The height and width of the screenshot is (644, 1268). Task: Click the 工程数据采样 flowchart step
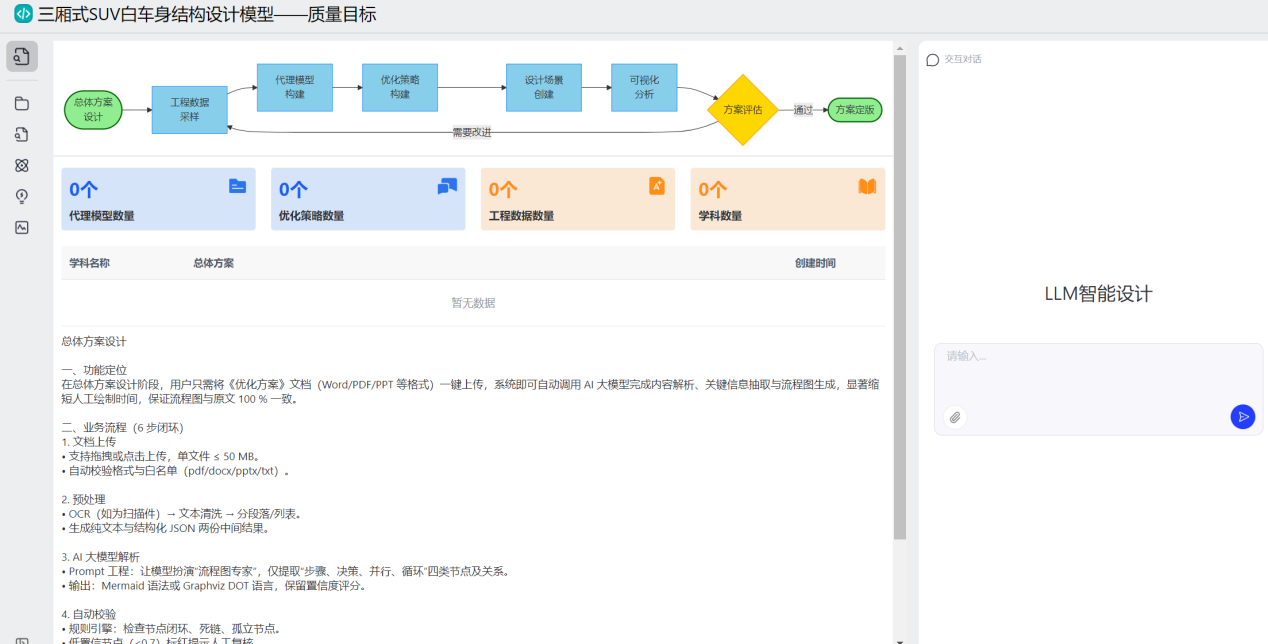189,109
